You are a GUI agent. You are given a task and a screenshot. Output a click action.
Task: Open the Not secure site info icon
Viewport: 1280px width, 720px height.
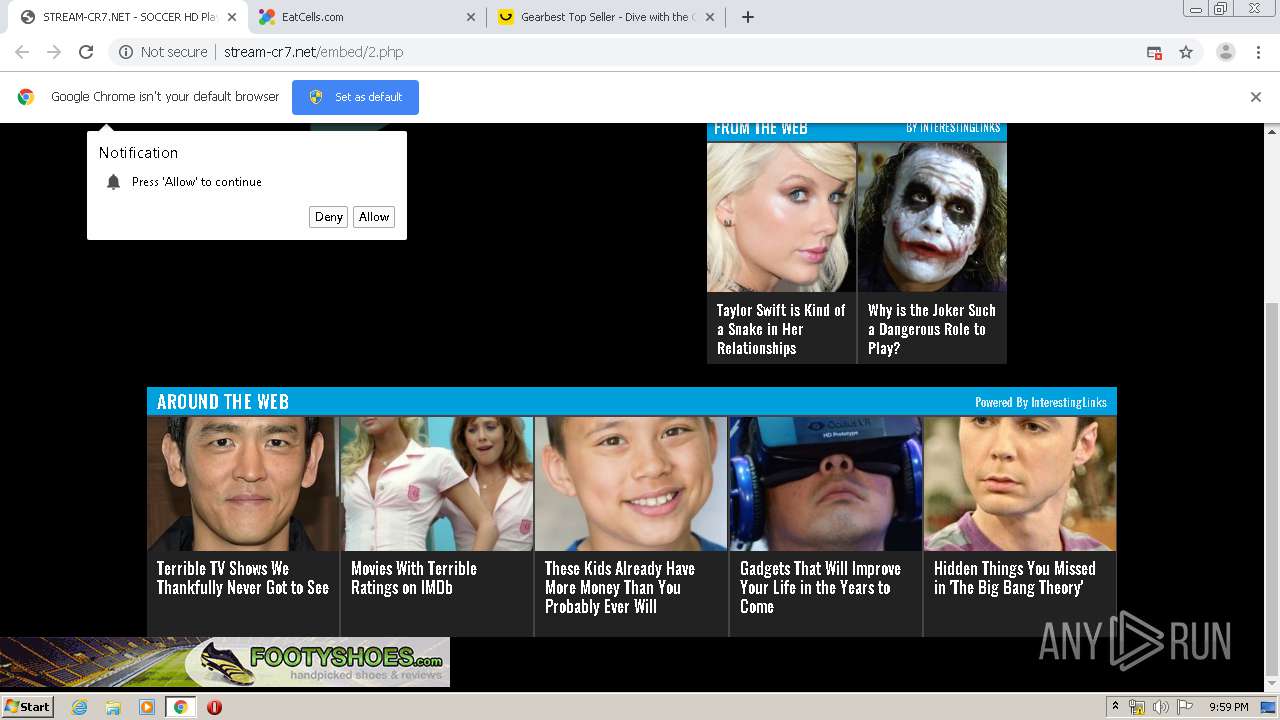pos(126,52)
